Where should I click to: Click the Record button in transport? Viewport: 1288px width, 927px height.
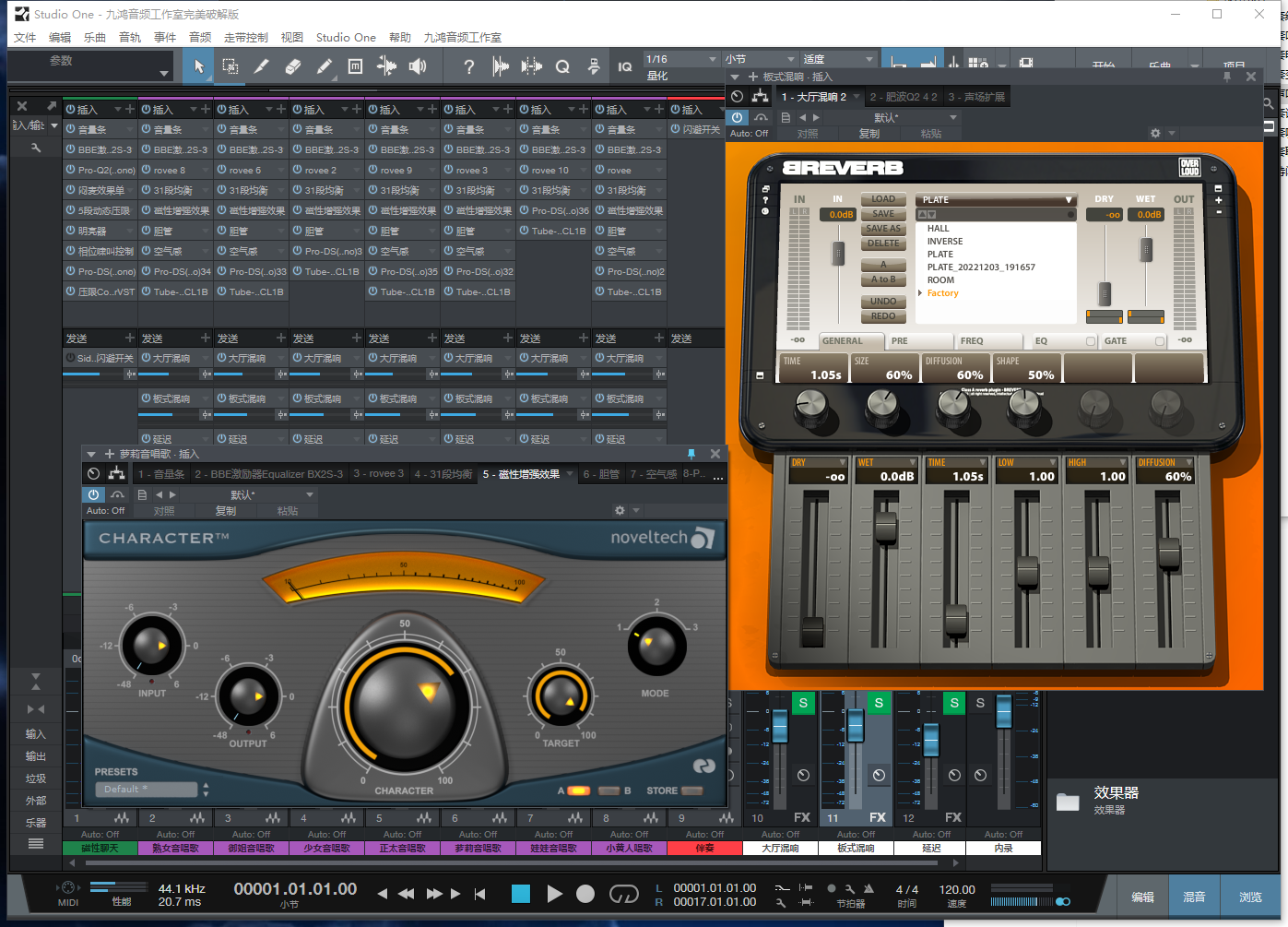(585, 894)
